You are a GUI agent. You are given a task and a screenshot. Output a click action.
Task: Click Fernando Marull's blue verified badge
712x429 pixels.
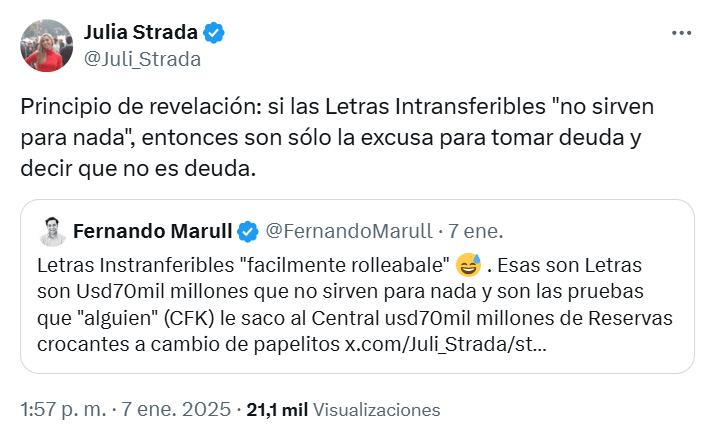[248, 233]
